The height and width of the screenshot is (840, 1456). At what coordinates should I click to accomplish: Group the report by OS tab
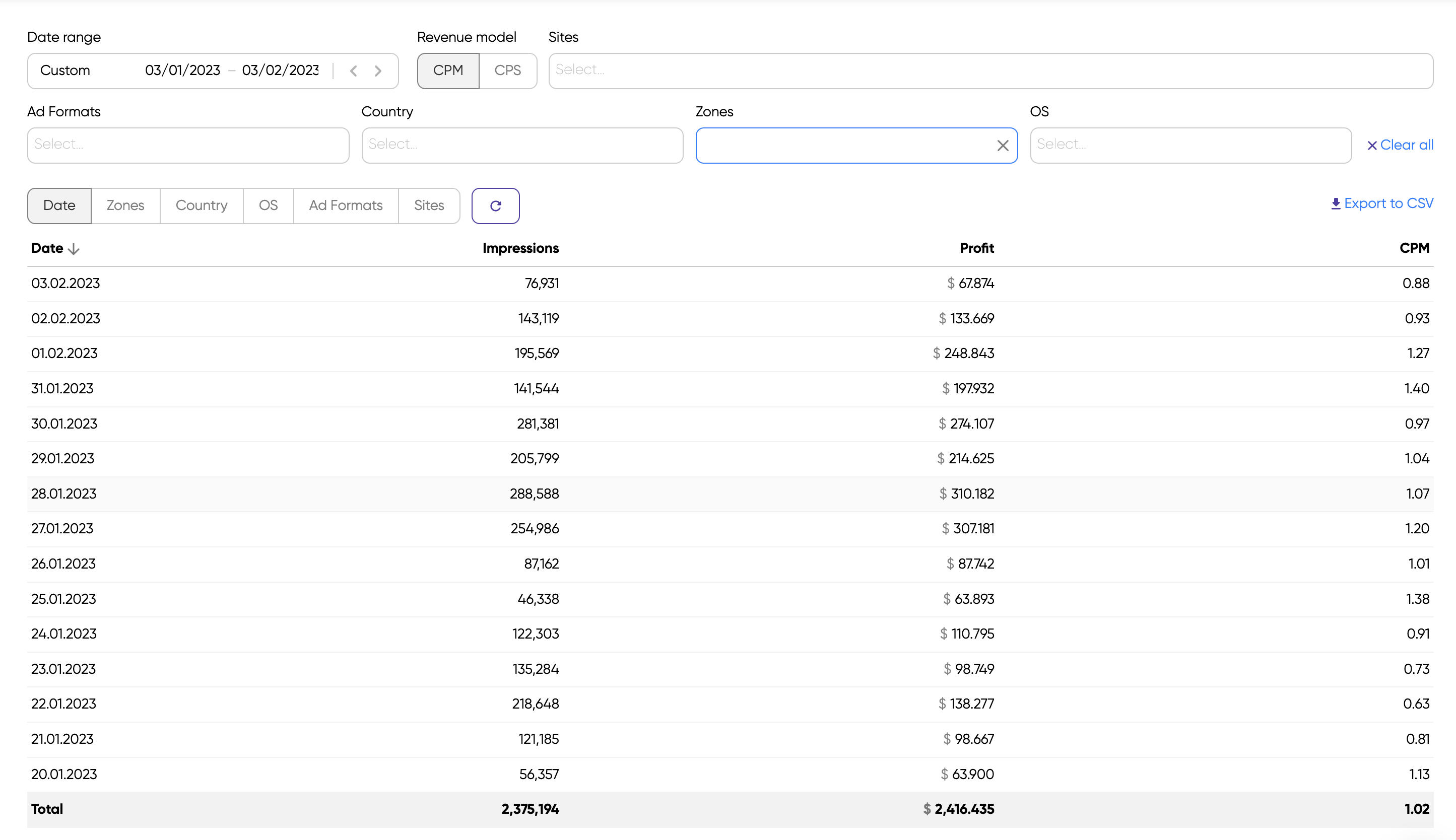point(268,205)
